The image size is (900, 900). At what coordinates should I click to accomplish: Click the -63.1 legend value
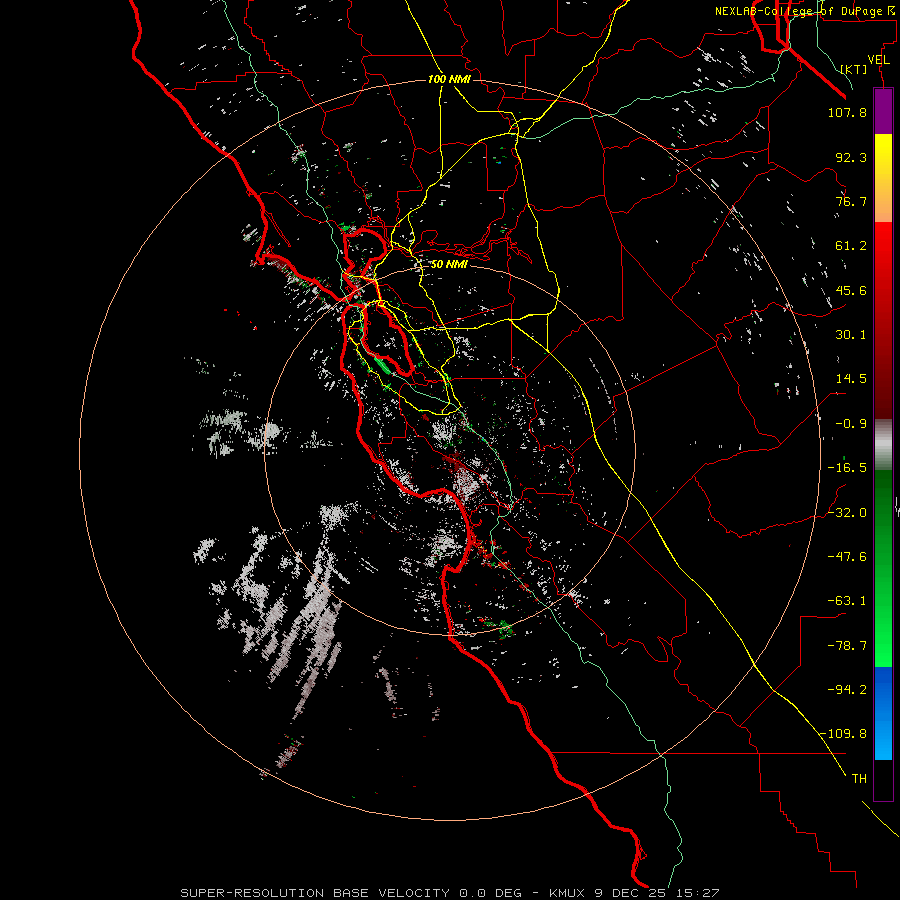[x=847, y=601]
